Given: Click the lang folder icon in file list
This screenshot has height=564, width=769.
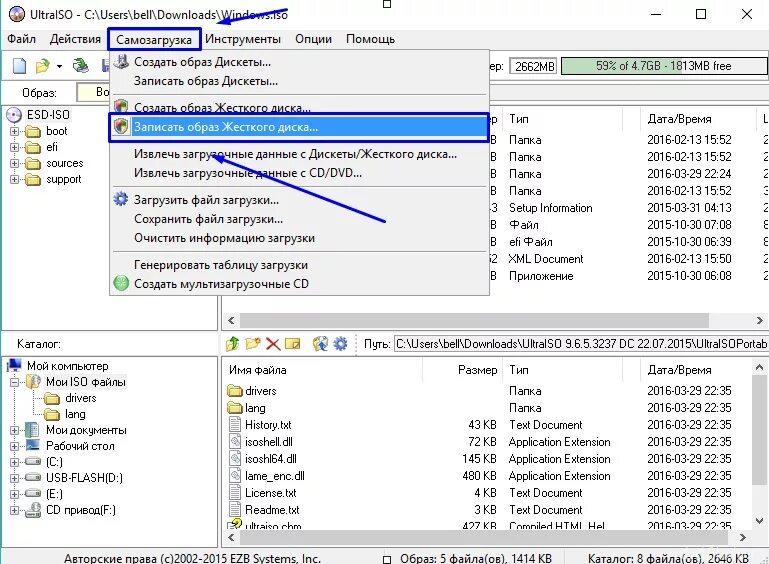Looking at the screenshot, I should pos(235,408).
